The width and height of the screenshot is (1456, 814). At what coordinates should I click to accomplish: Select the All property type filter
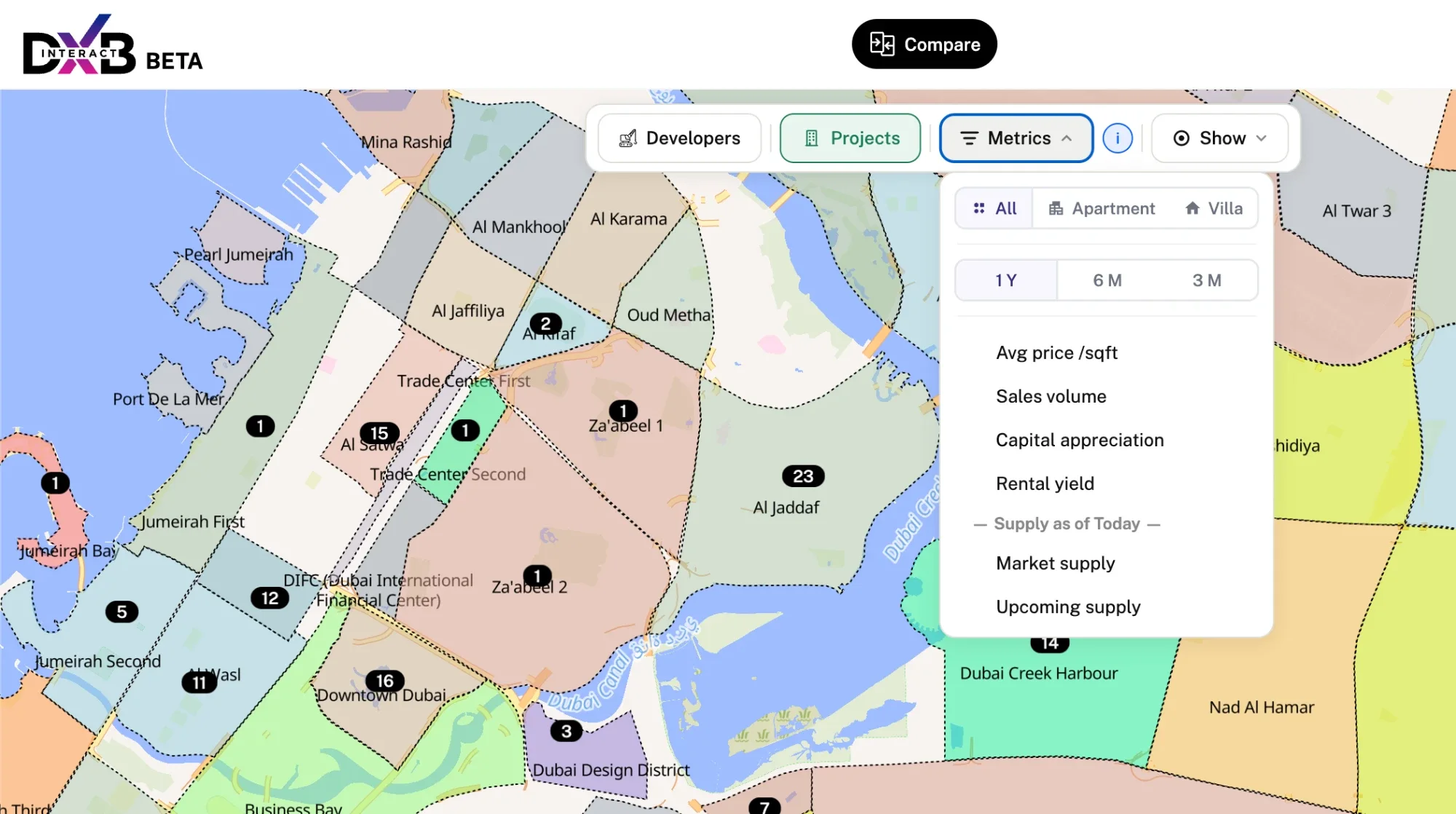click(x=994, y=208)
